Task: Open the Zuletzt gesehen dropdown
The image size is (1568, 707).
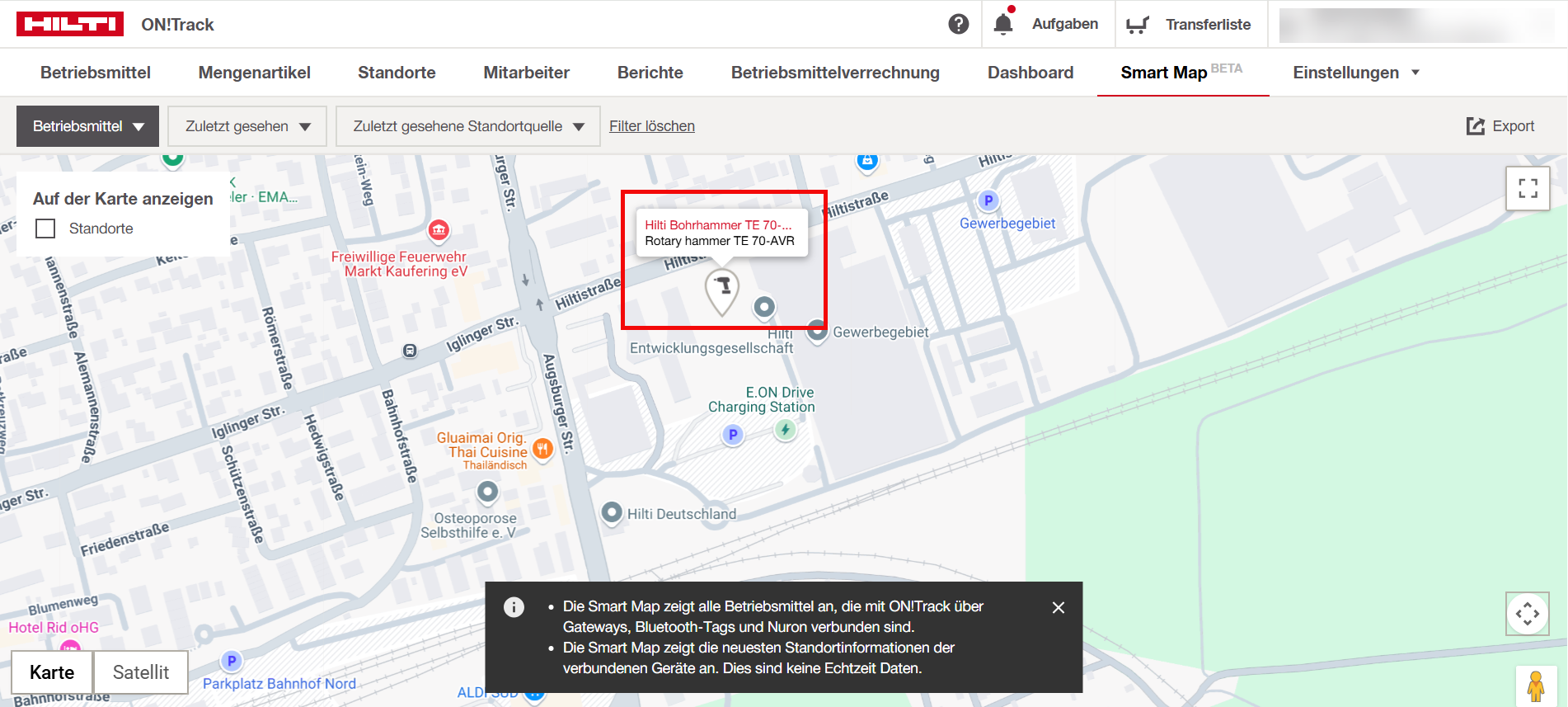Action: point(247,126)
